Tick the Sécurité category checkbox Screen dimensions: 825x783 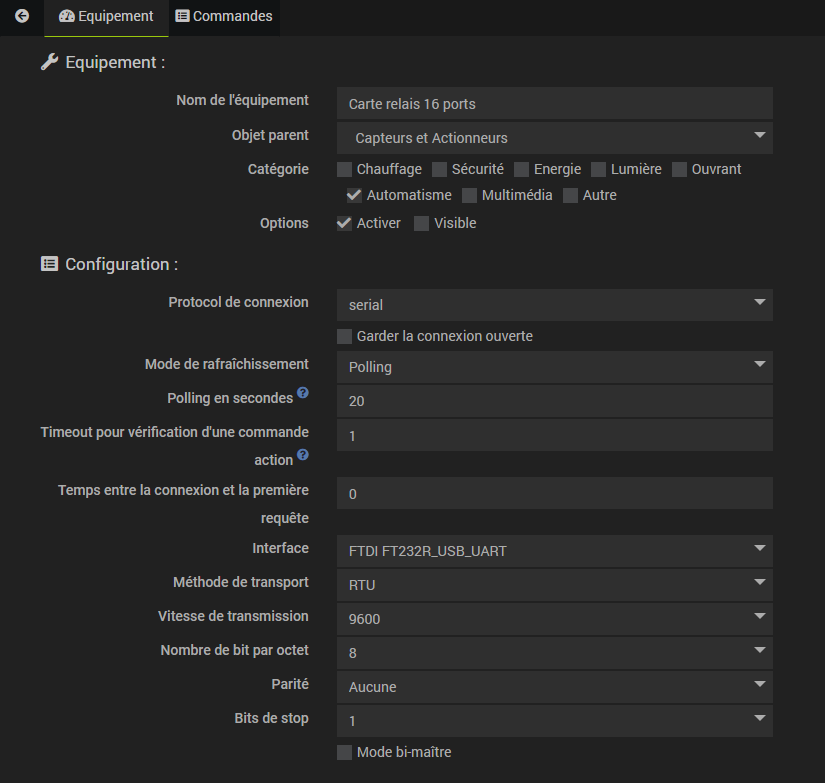[439, 169]
